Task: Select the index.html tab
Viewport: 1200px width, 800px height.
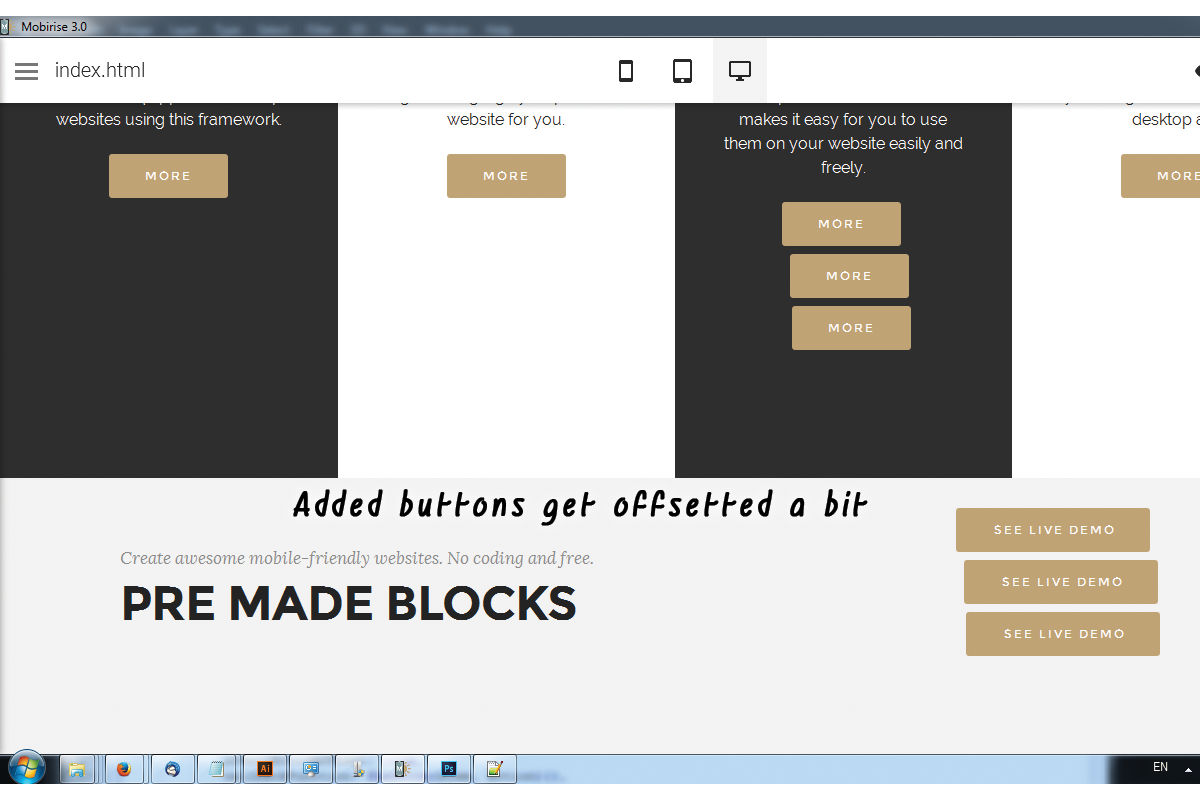Action: [100, 71]
